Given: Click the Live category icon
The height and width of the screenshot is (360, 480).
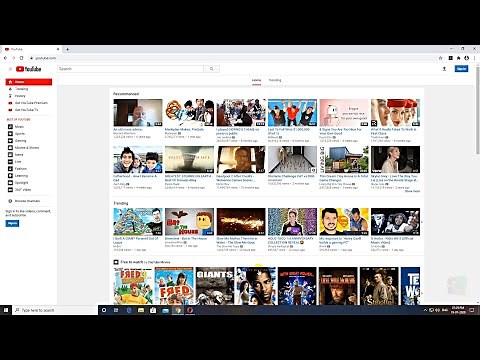Looking at the screenshot, I should point(10,162).
